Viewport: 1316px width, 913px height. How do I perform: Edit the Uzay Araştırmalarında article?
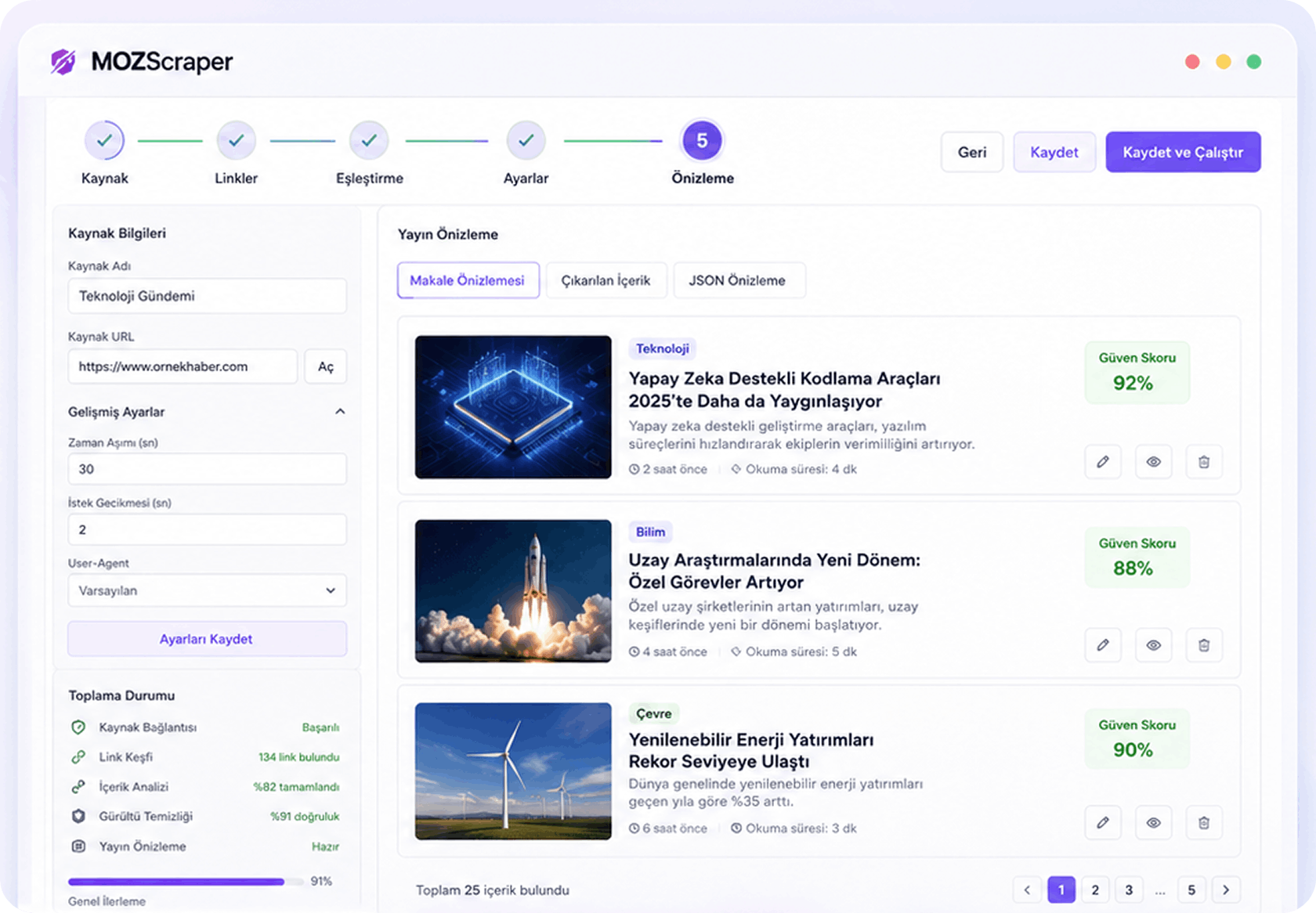pos(1103,645)
